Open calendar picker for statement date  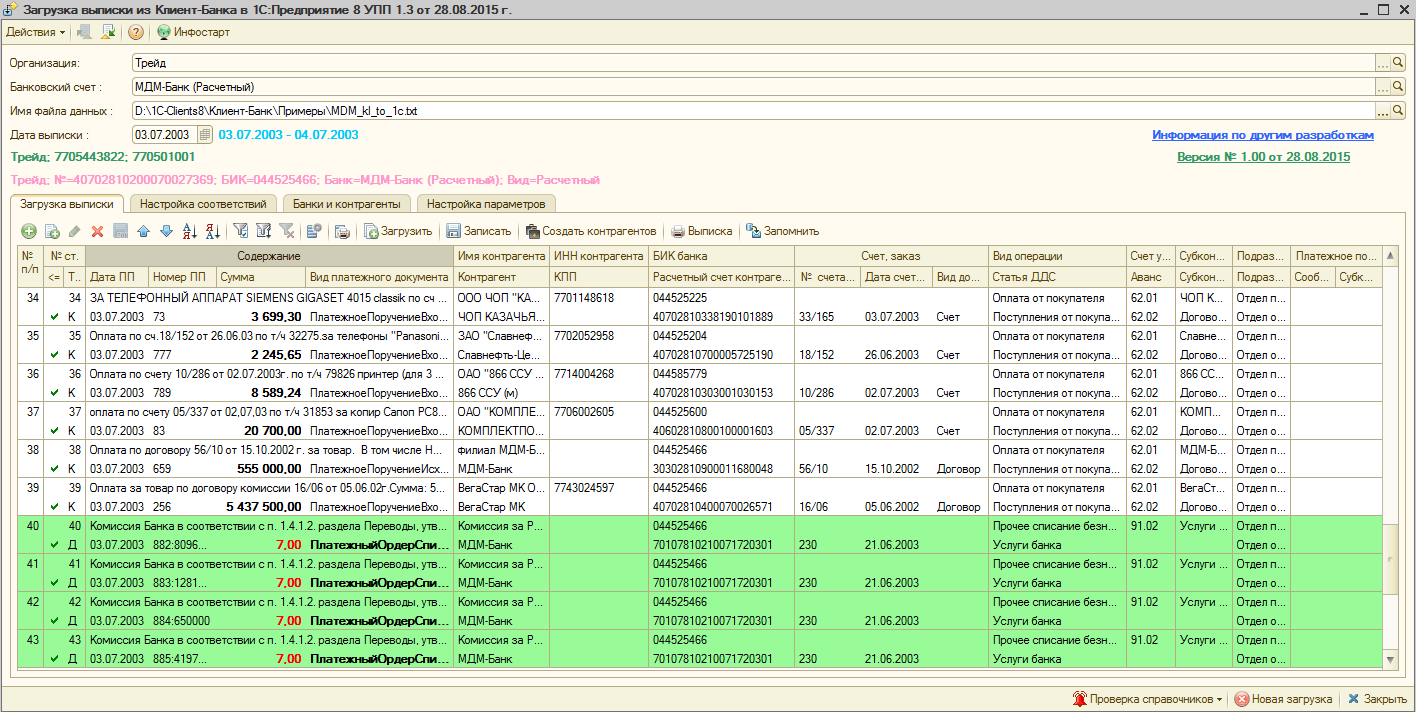[205, 135]
